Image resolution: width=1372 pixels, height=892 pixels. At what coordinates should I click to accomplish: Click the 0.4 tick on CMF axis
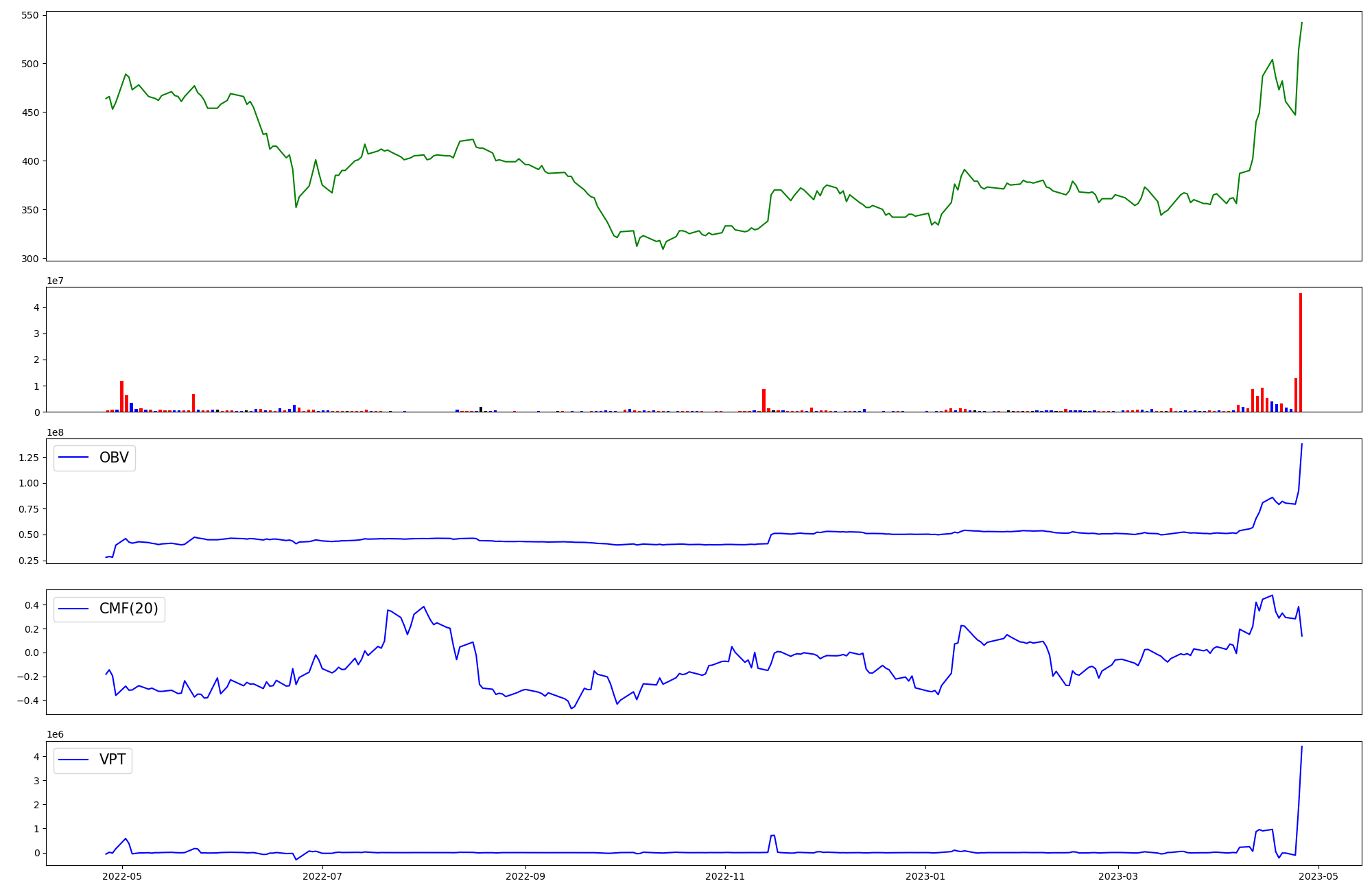(30, 605)
